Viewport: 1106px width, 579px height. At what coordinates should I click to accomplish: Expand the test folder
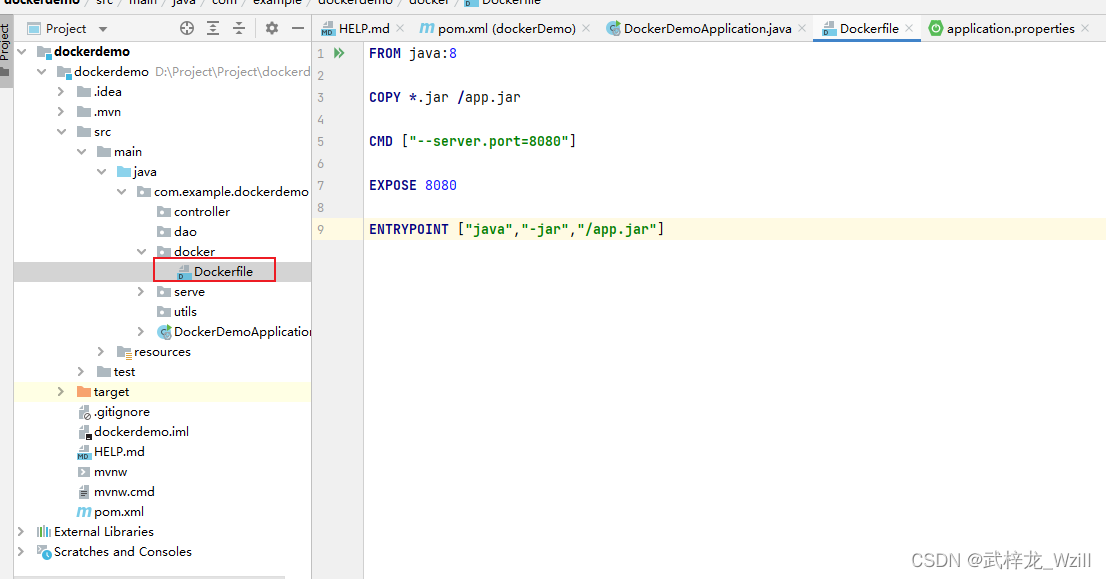pyautogui.click(x=80, y=372)
